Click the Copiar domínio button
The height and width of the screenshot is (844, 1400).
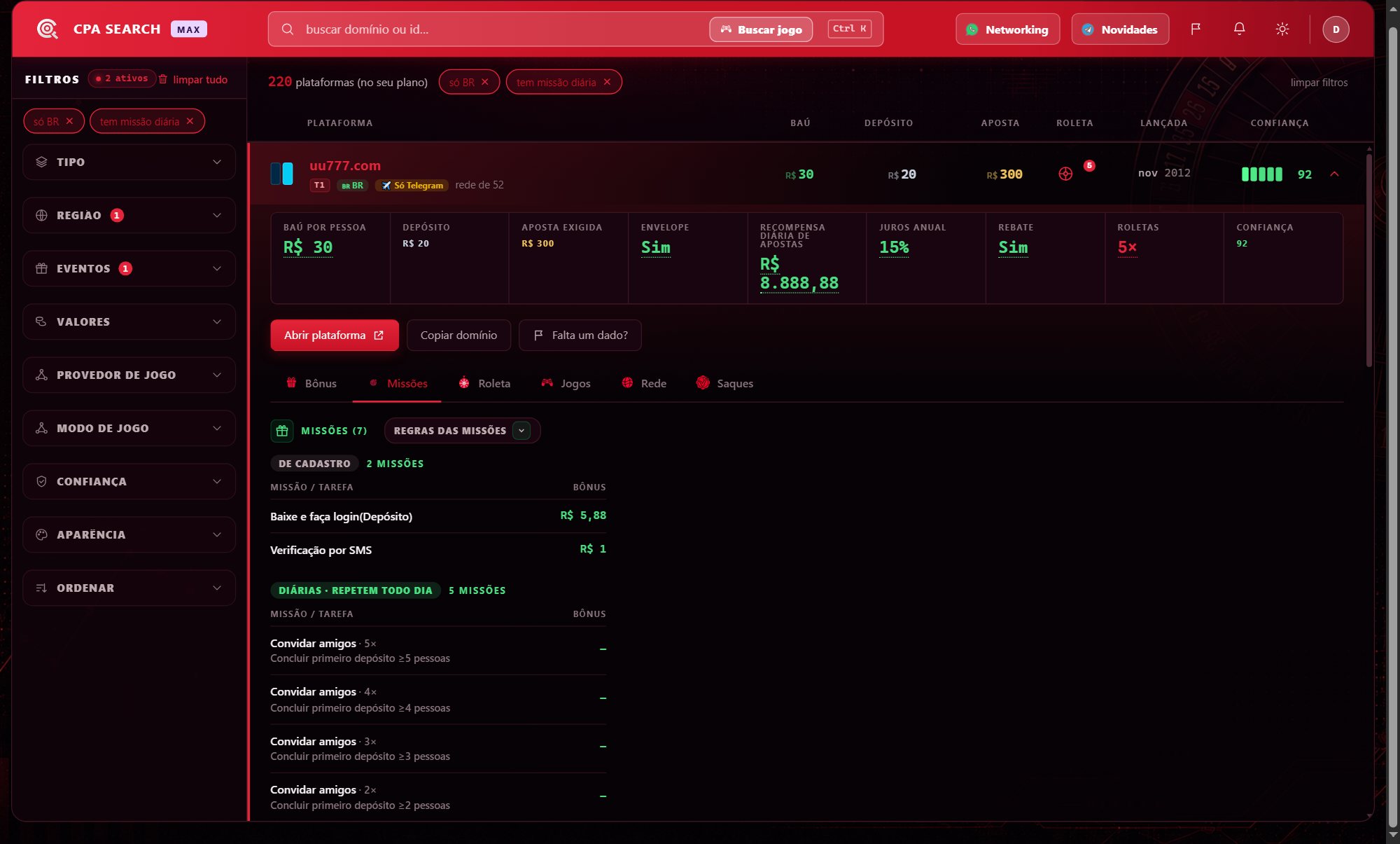[x=458, y=335]
